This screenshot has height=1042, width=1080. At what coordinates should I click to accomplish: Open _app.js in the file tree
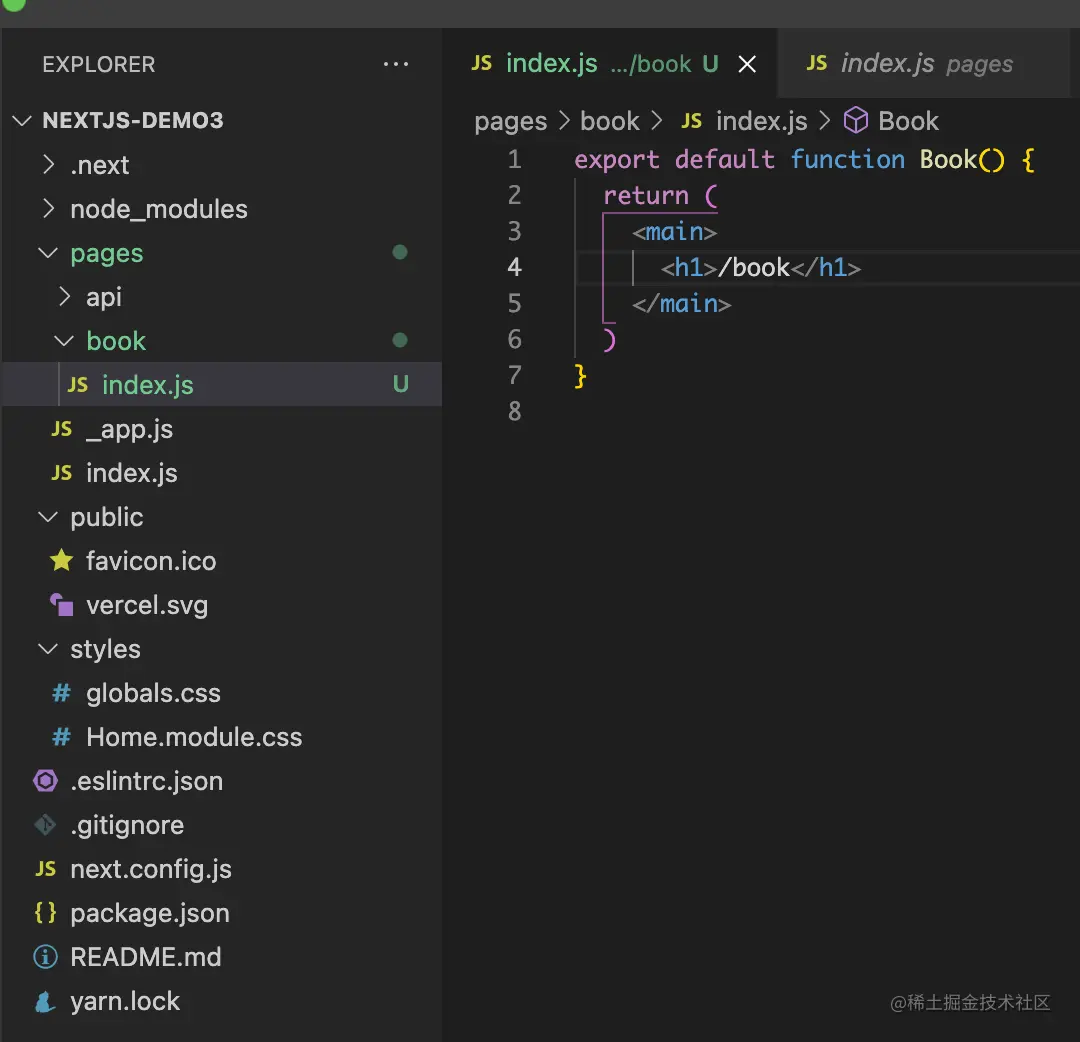[129, 429]
